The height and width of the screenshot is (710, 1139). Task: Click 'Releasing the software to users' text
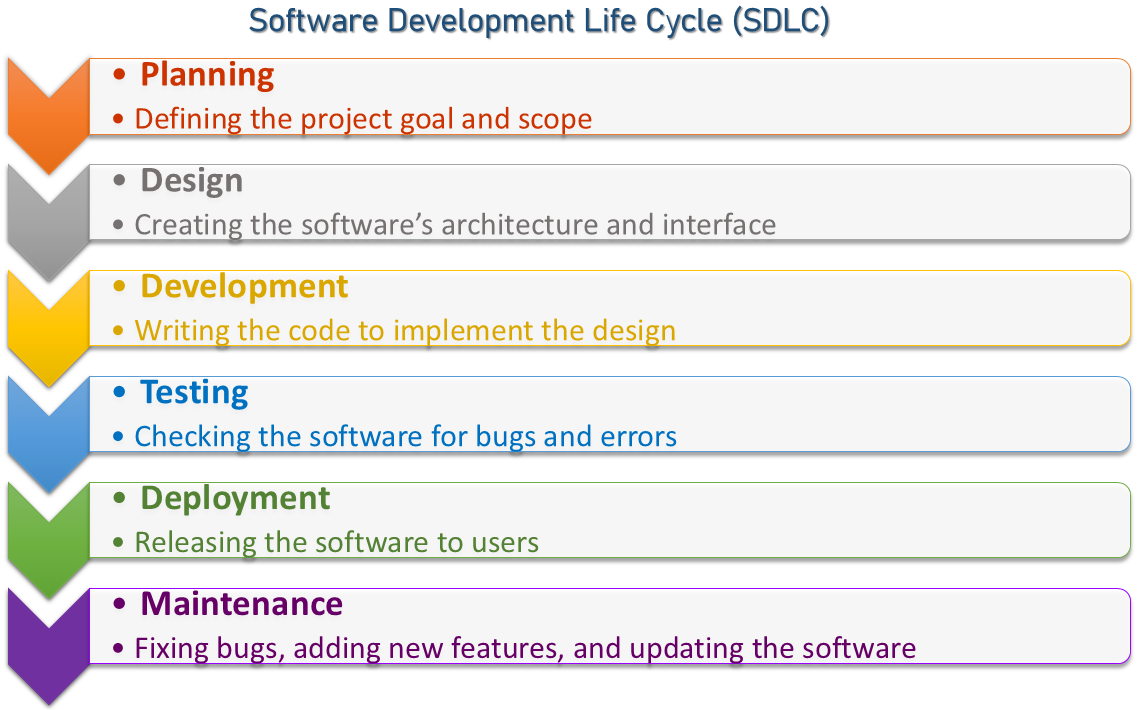click(337, 543)
